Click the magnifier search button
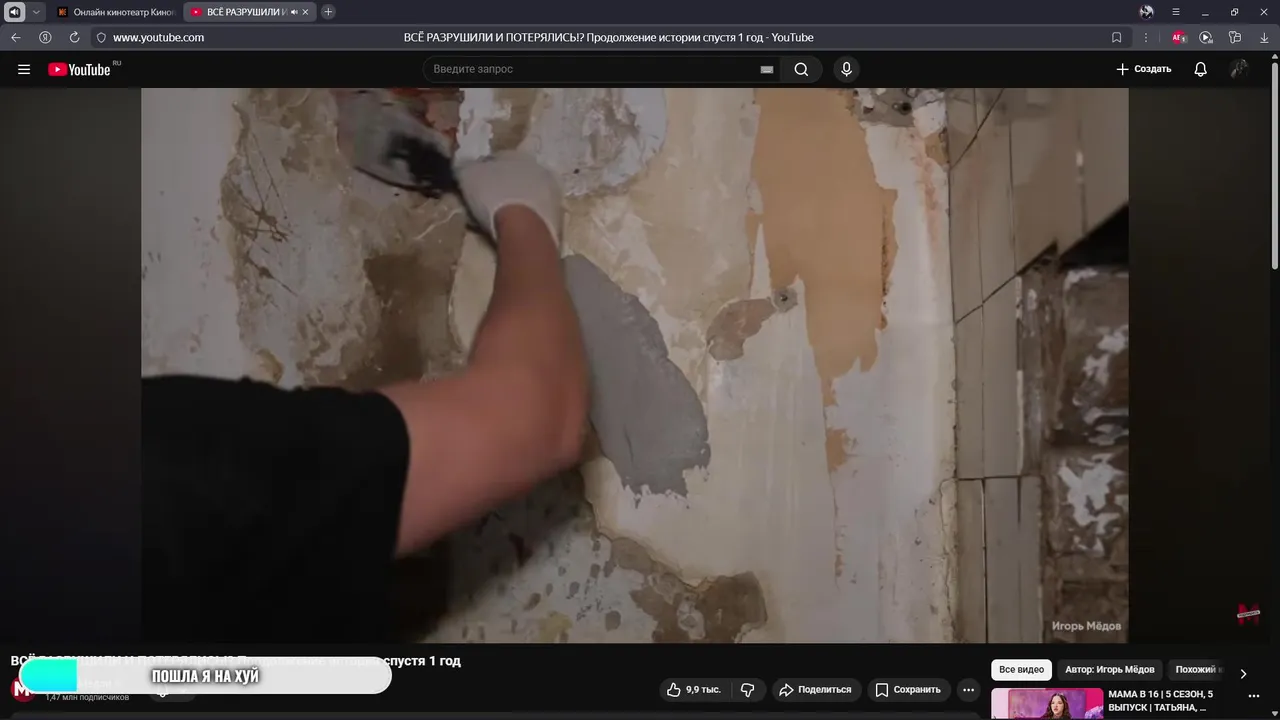This screenshot has height=720, width=1280. coord(801,69)
